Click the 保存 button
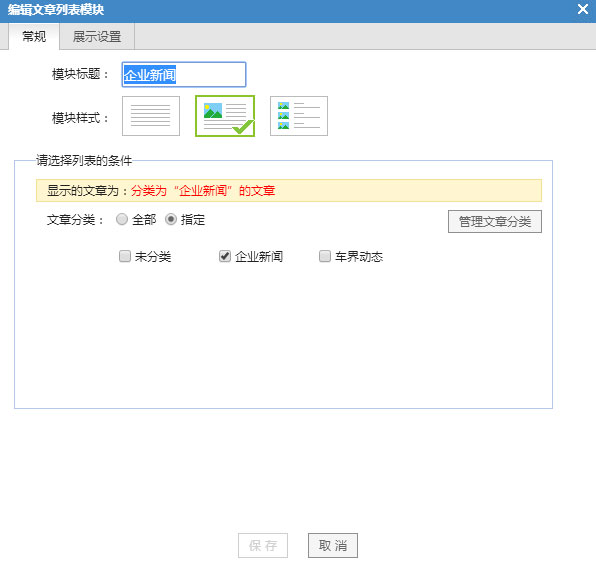Viewport: 596px width, 572px height. point(263,545)
